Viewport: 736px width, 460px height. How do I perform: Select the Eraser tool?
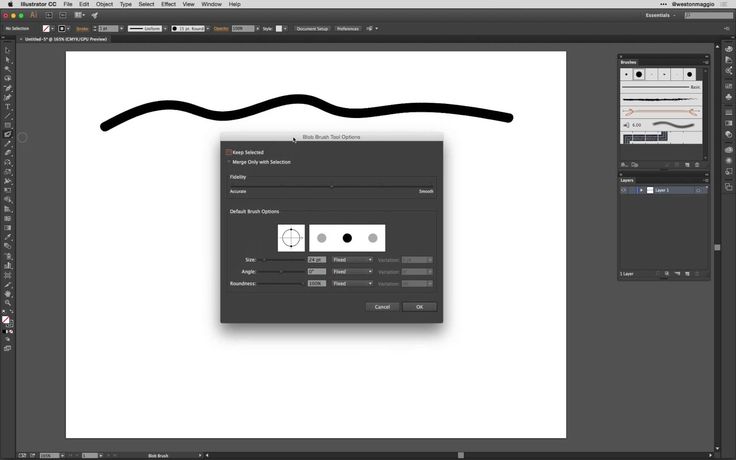(x=8, y=153)
